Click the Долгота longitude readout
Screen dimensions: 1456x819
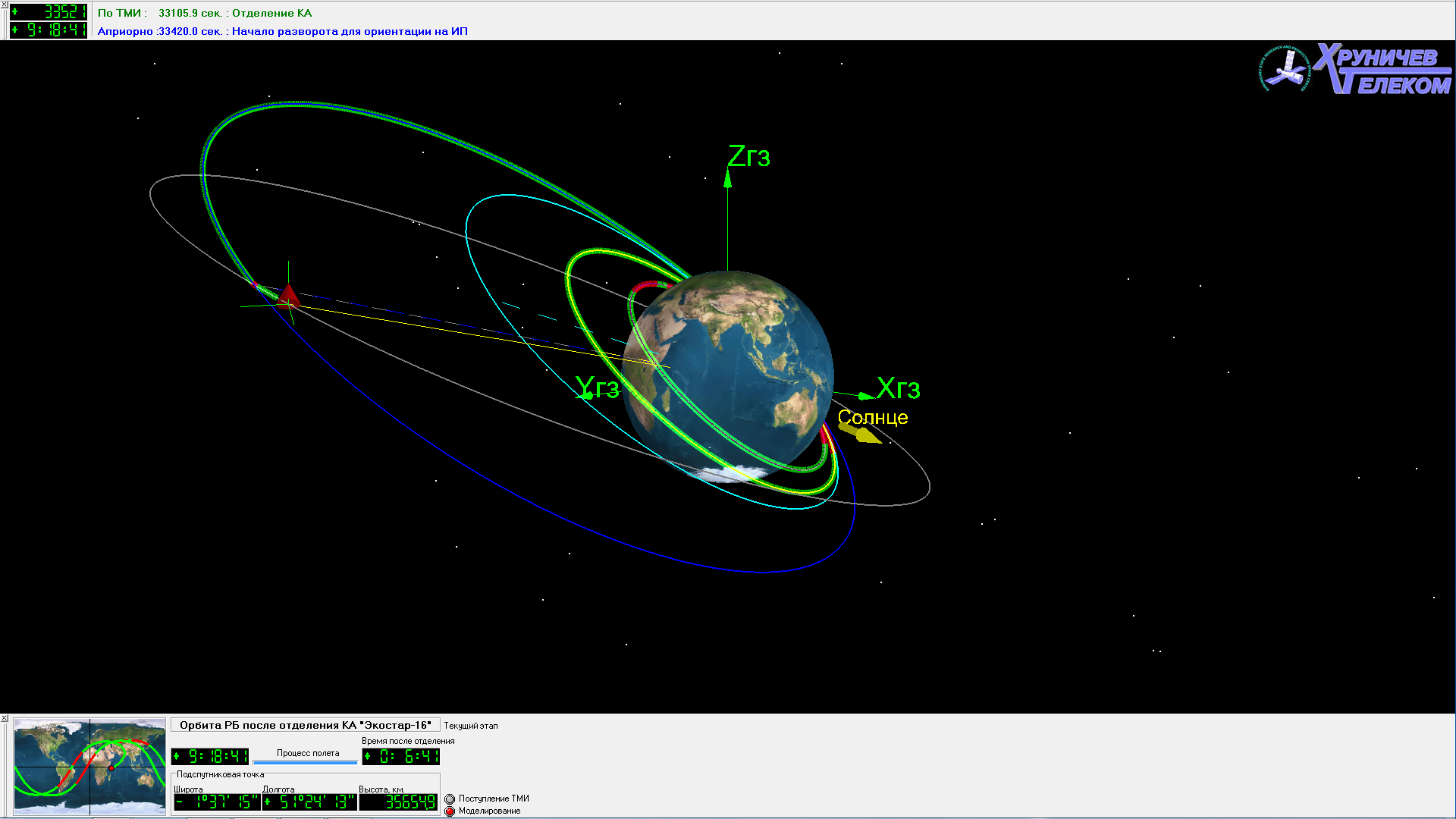pyautogui.click(x=309, y=802)
